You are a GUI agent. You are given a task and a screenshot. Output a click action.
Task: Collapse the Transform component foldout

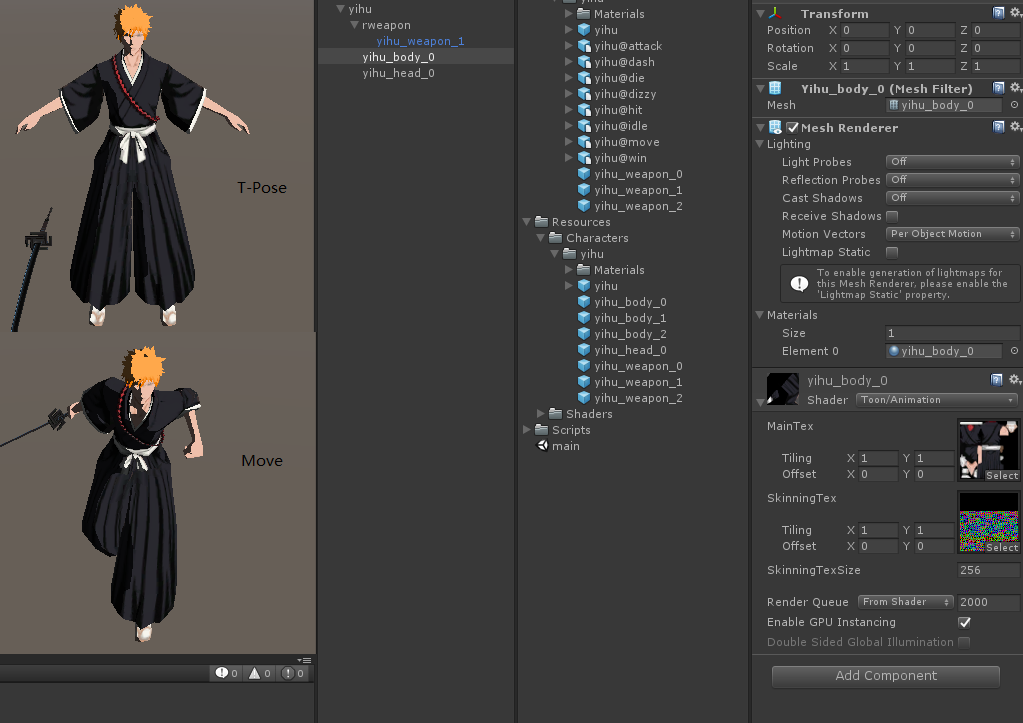(x=760, y=13)
